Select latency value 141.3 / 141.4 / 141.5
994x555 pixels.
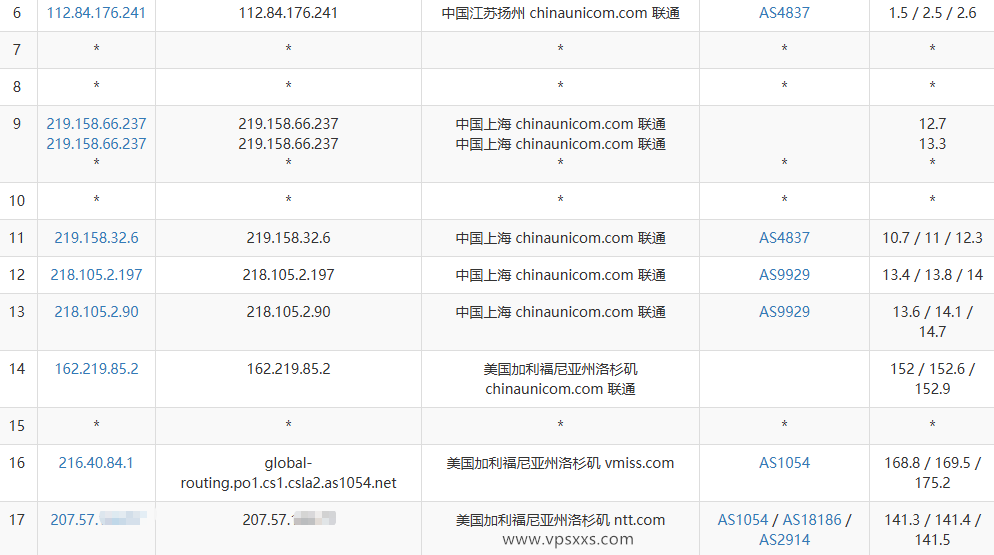932,530
